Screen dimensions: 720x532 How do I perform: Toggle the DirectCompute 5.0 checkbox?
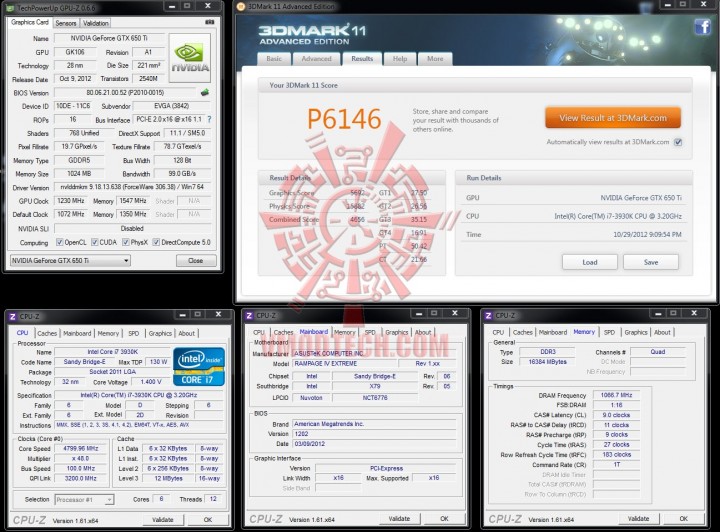coord(156,242)
